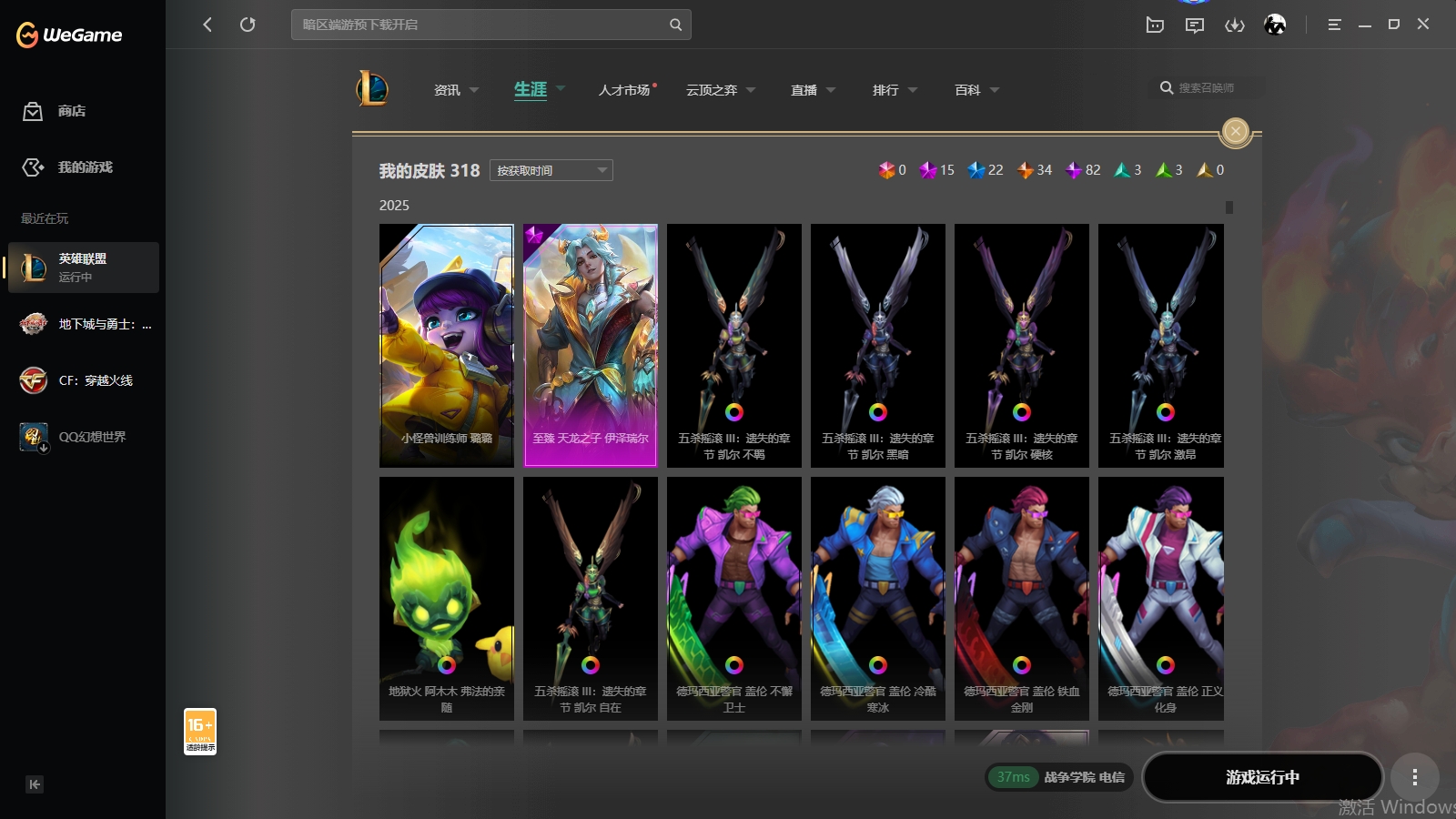Open the 人才市场 tab
Viewport: 1456px width, 819px height.
coord(624,90)
